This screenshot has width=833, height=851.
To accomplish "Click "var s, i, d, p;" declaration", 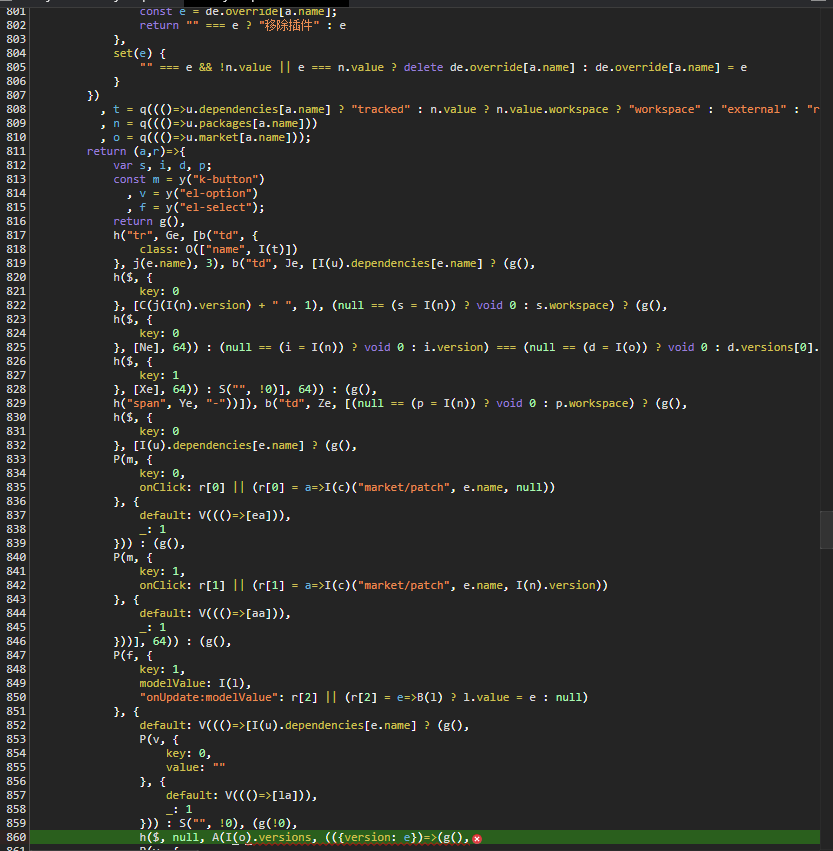I will pyautogui.click(x=163, y=166).
